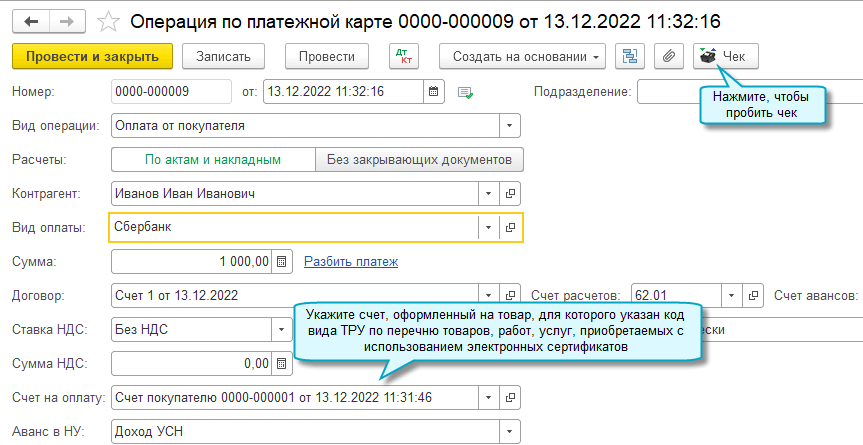
Task: Click the Сумма НДС field 0,00
Action: click(x=192, y=364)
